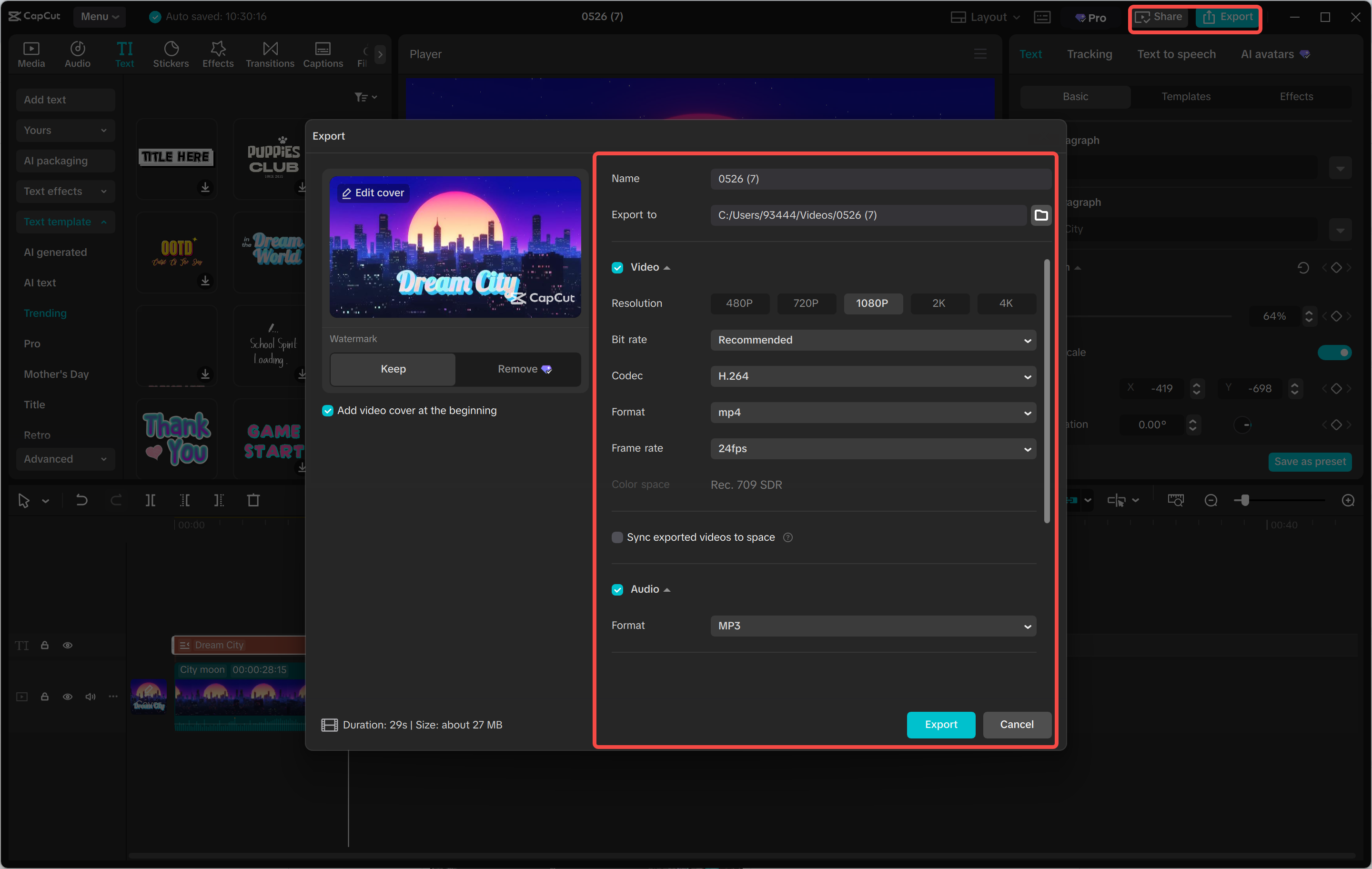Open the Stickers panel
This screenshot has width=1372, height=869.
point(171,53)
